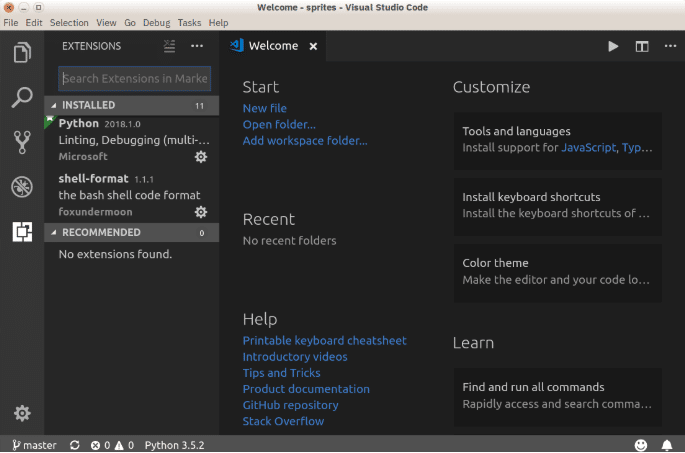This screenshot has width=685, height=453.
Task: Open the Source Control view icon
Action: (22, 142)
